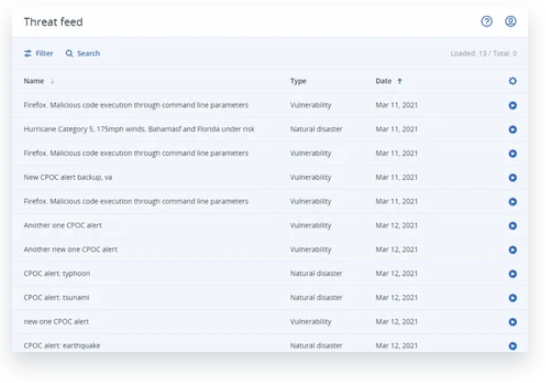This screenshot has width=546, height=383.
Task: Open the user account profile icon
Action: [x=510, y=22]
